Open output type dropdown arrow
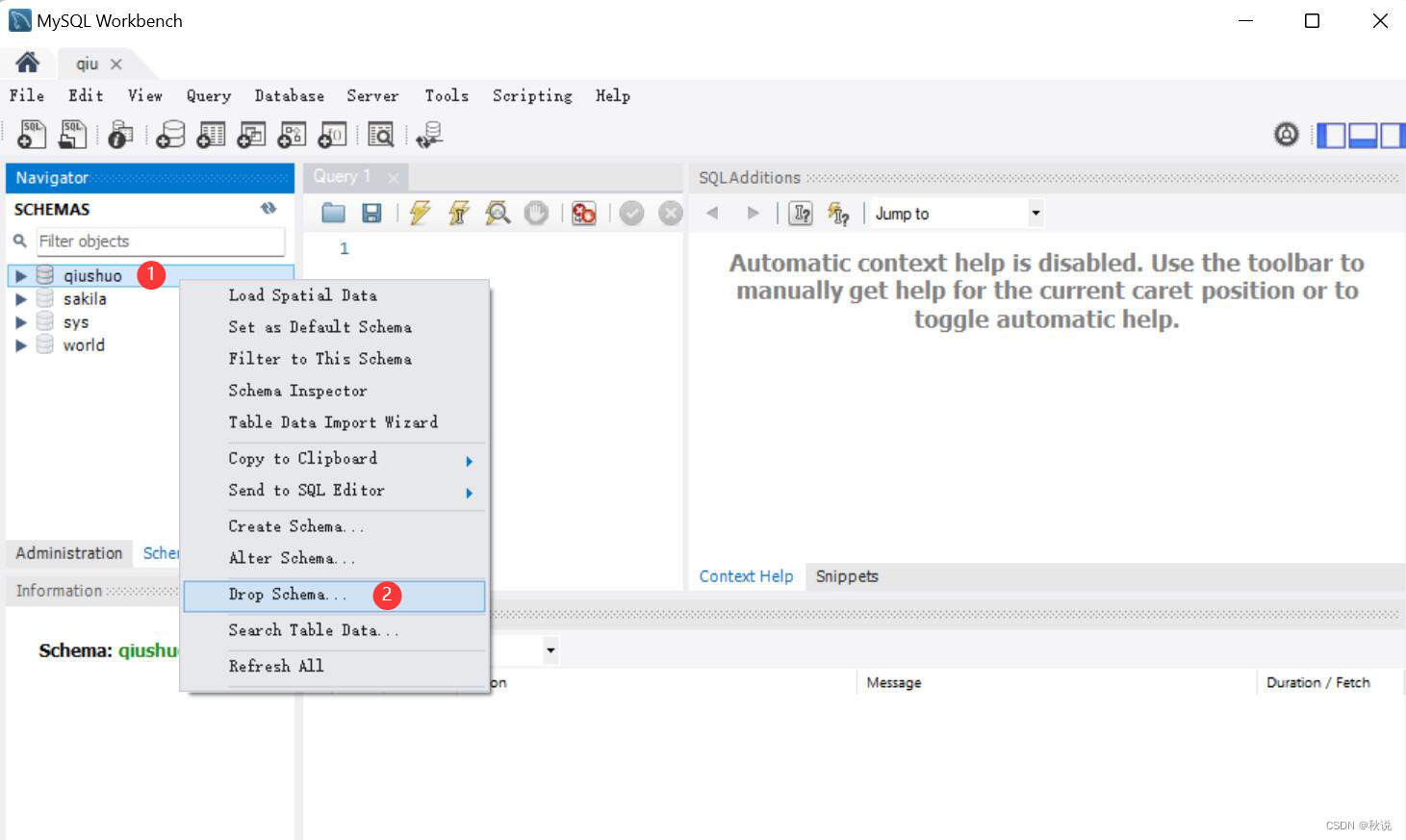Image resolution: width=1406 pixels, height=840 pixels. [x=550, y=650]
